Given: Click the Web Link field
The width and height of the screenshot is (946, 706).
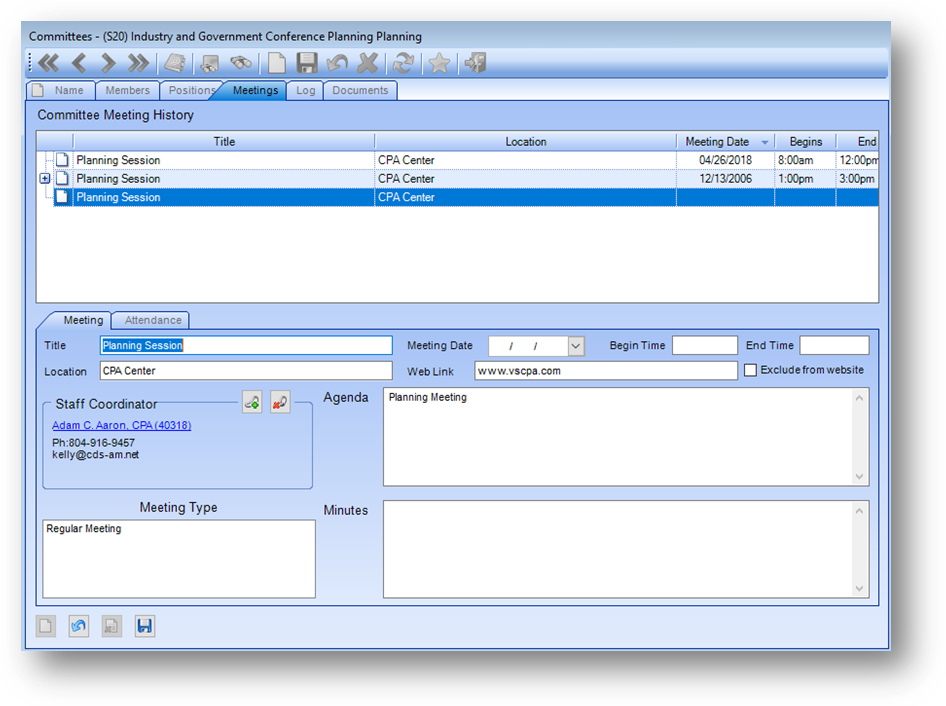Looking at the screenshot, I should point(606,370).
